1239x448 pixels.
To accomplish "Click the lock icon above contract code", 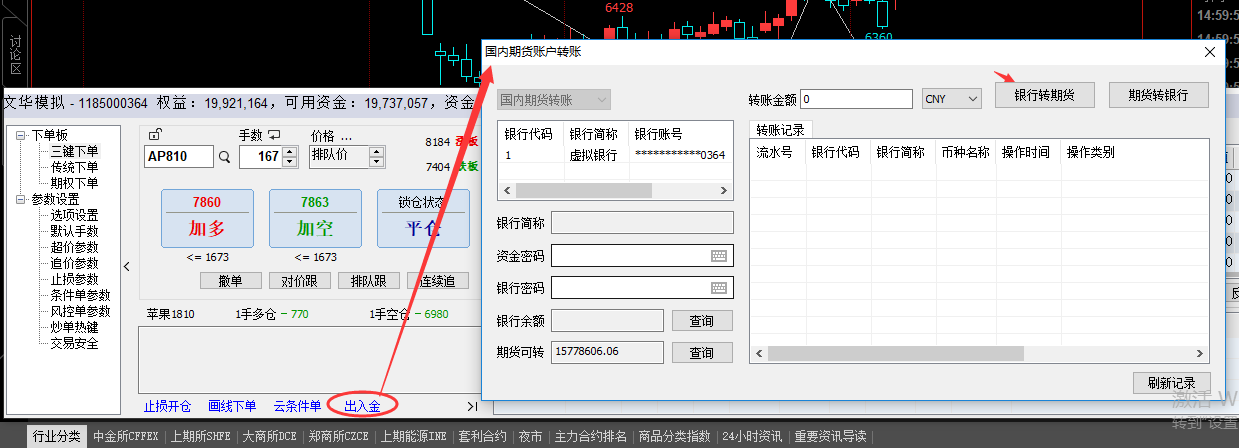I will coord(155,135).
